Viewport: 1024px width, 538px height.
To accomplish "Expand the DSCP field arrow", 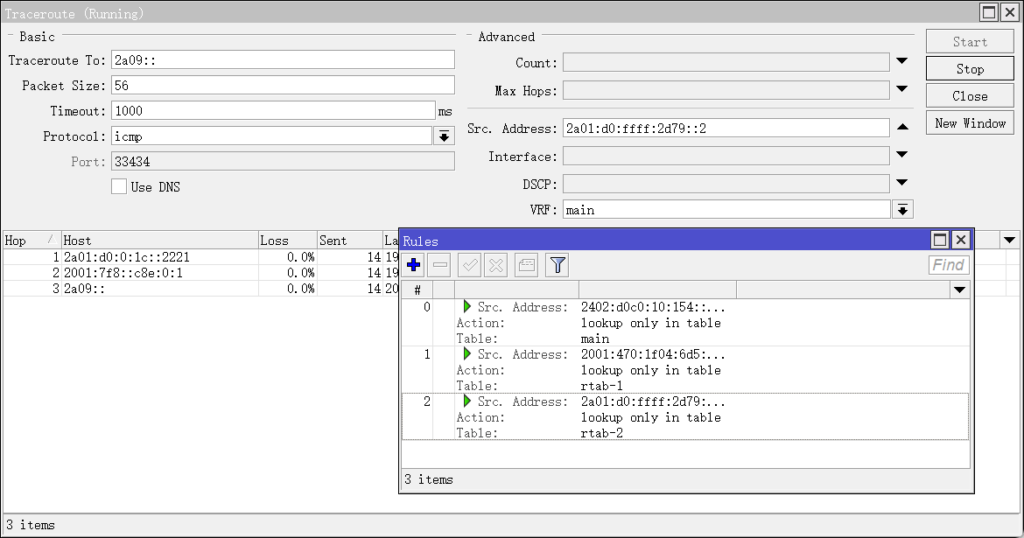I will tap(902, 183).
